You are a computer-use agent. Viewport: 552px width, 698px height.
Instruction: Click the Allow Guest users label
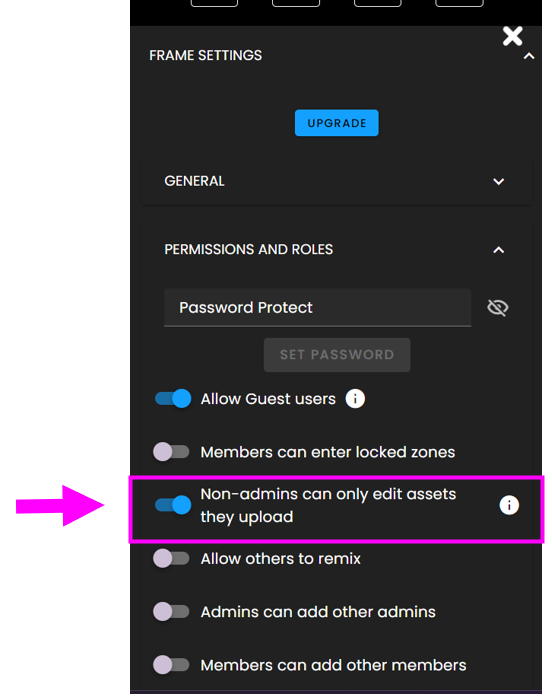pyautogui.click(x=268, y=399)
